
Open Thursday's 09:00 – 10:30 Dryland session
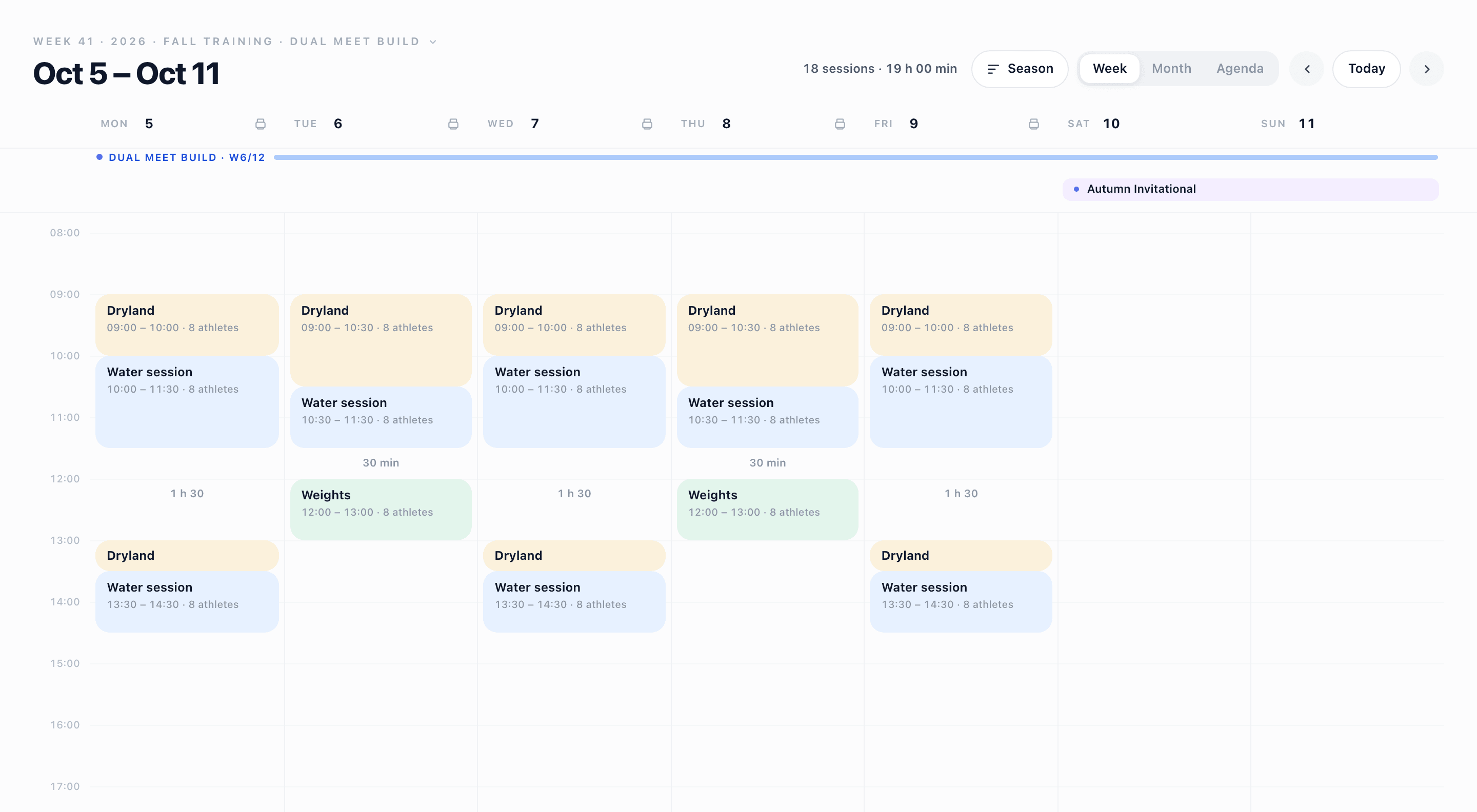coord(767,340)
